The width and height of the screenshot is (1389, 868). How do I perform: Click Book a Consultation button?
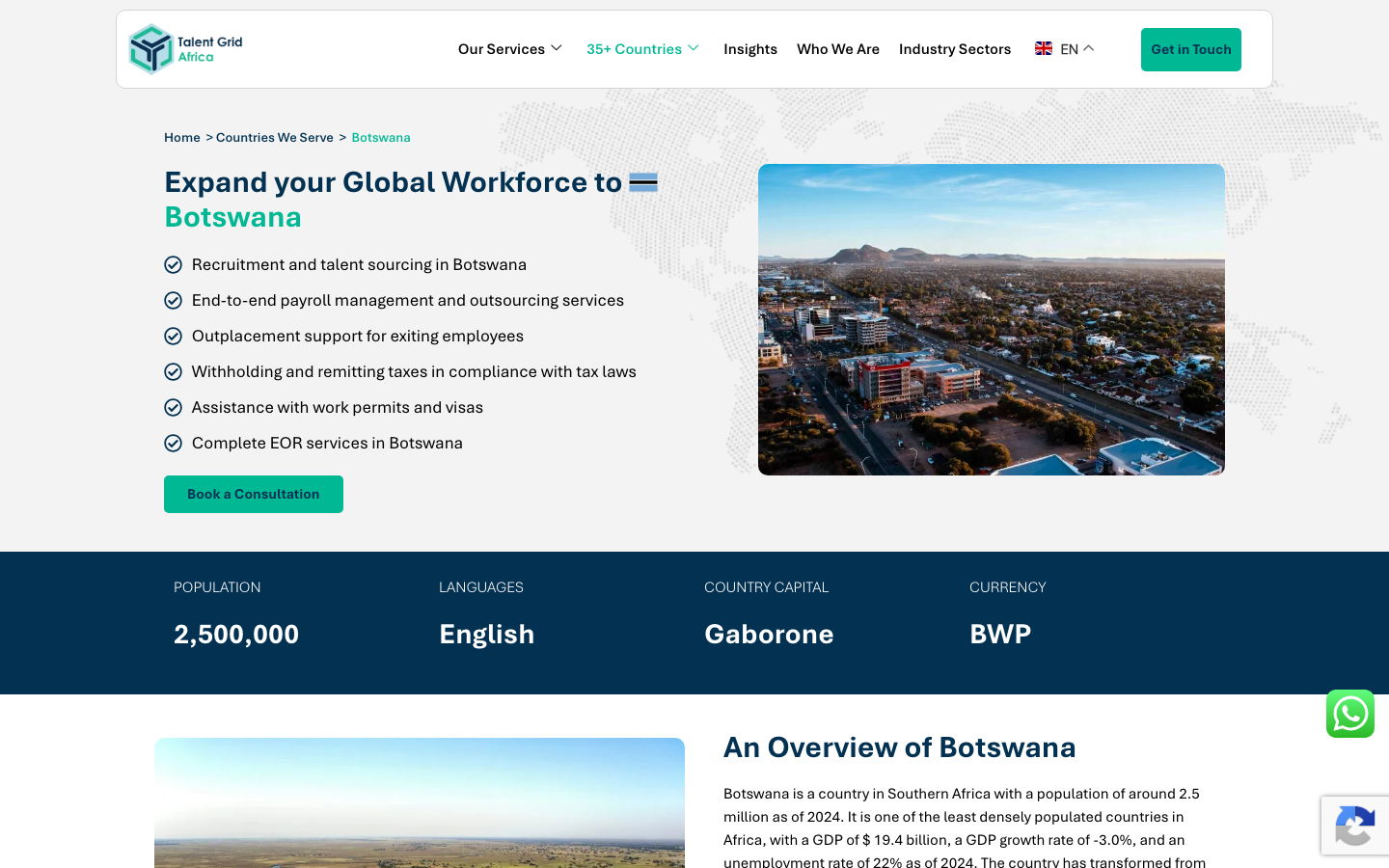click(254, 494)
